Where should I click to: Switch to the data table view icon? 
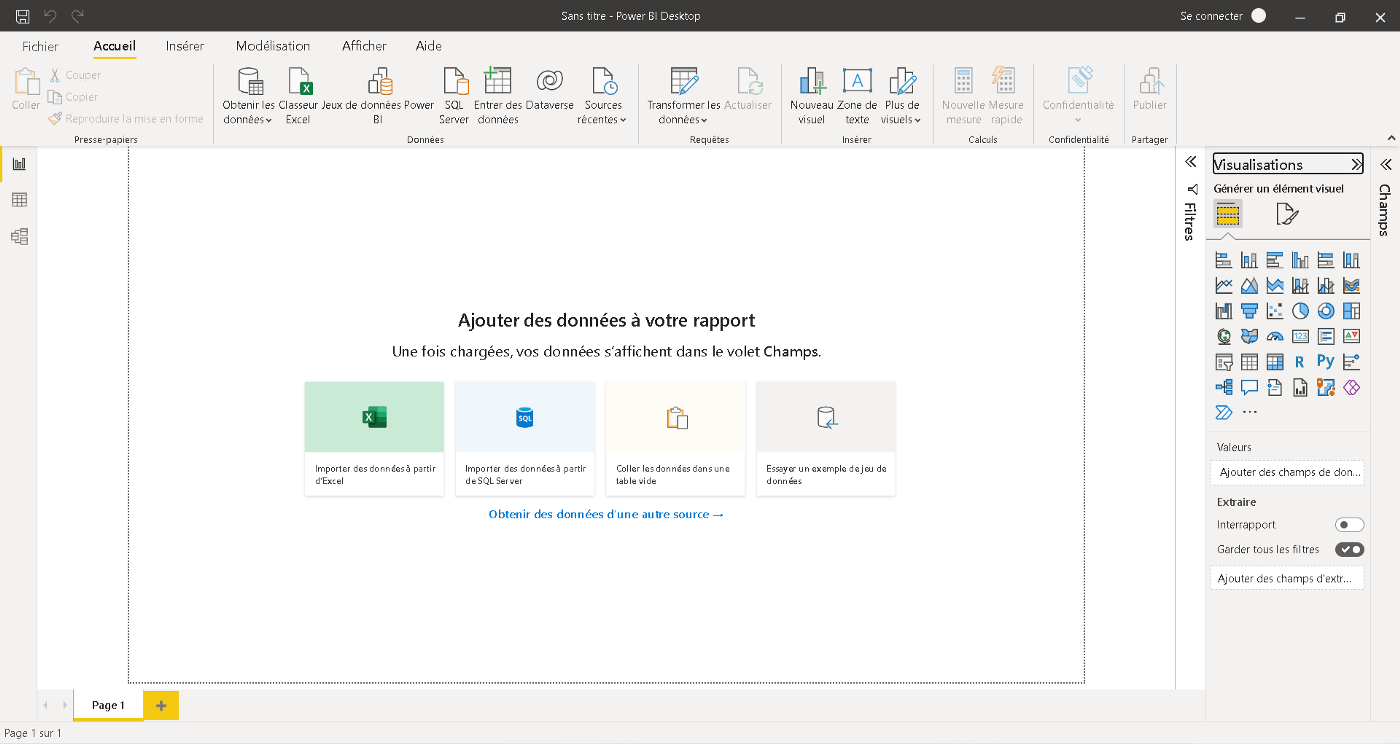19,200
